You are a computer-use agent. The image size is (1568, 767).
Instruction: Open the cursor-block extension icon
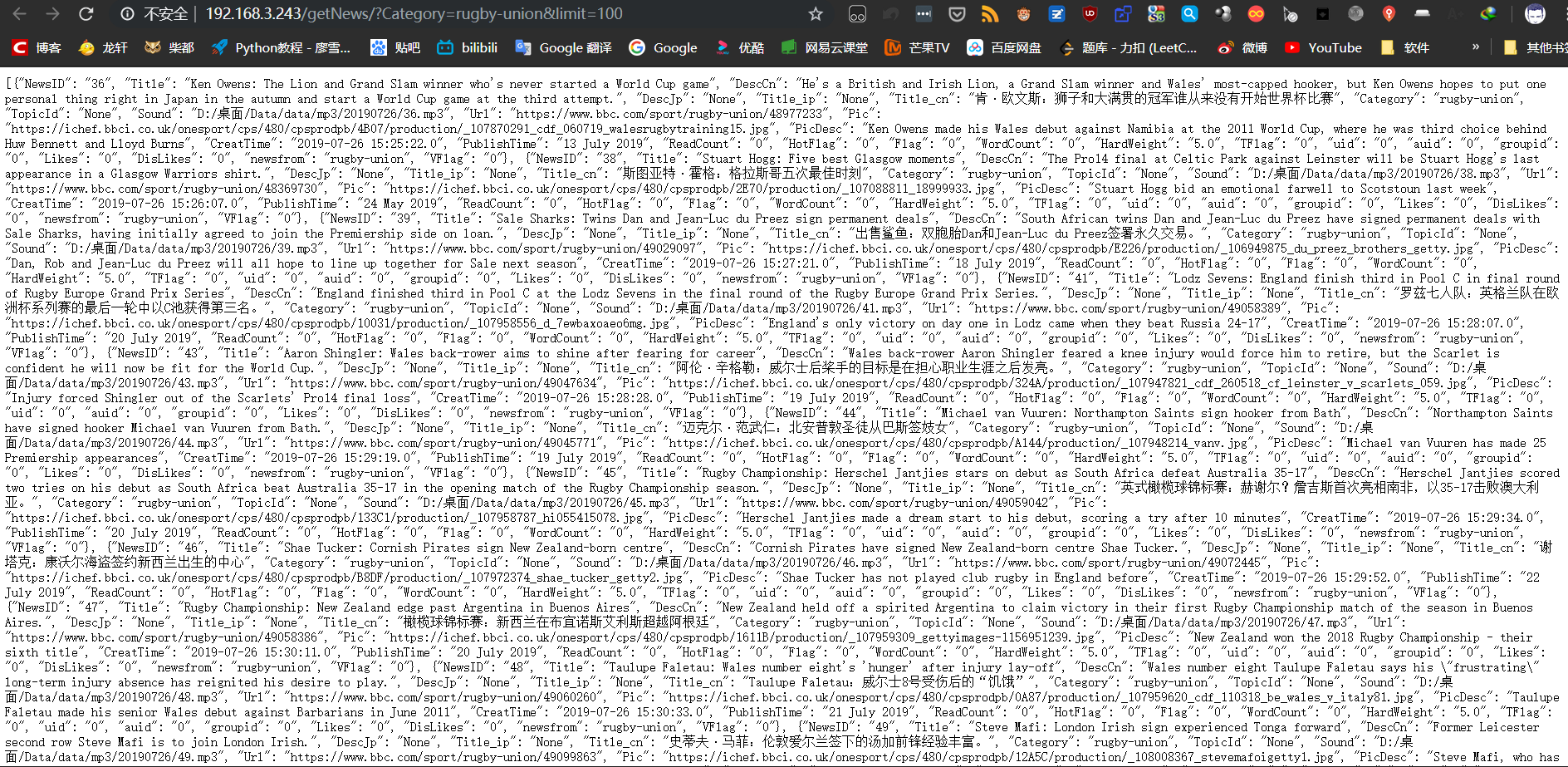point(1289,14)
